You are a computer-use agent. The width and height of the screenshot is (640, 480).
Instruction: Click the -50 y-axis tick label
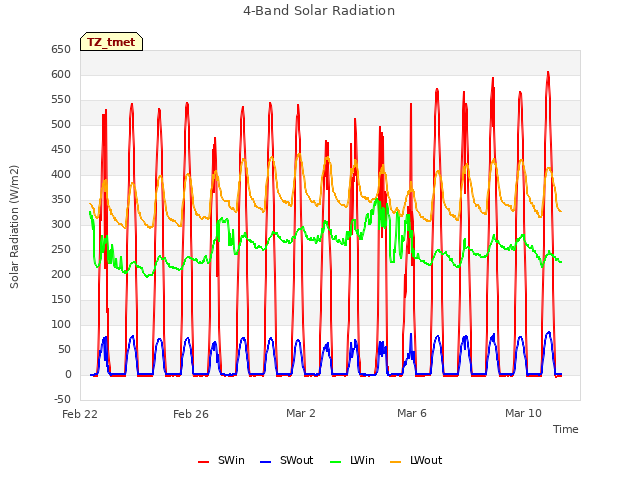(62, 400)
